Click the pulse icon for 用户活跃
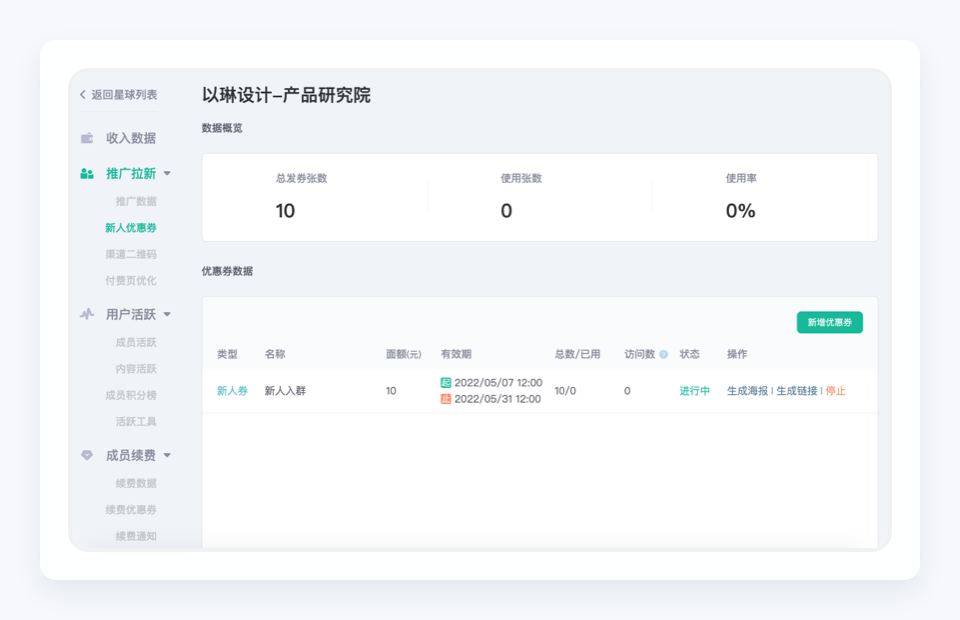The image size is (960, 620). click(87, 314)
